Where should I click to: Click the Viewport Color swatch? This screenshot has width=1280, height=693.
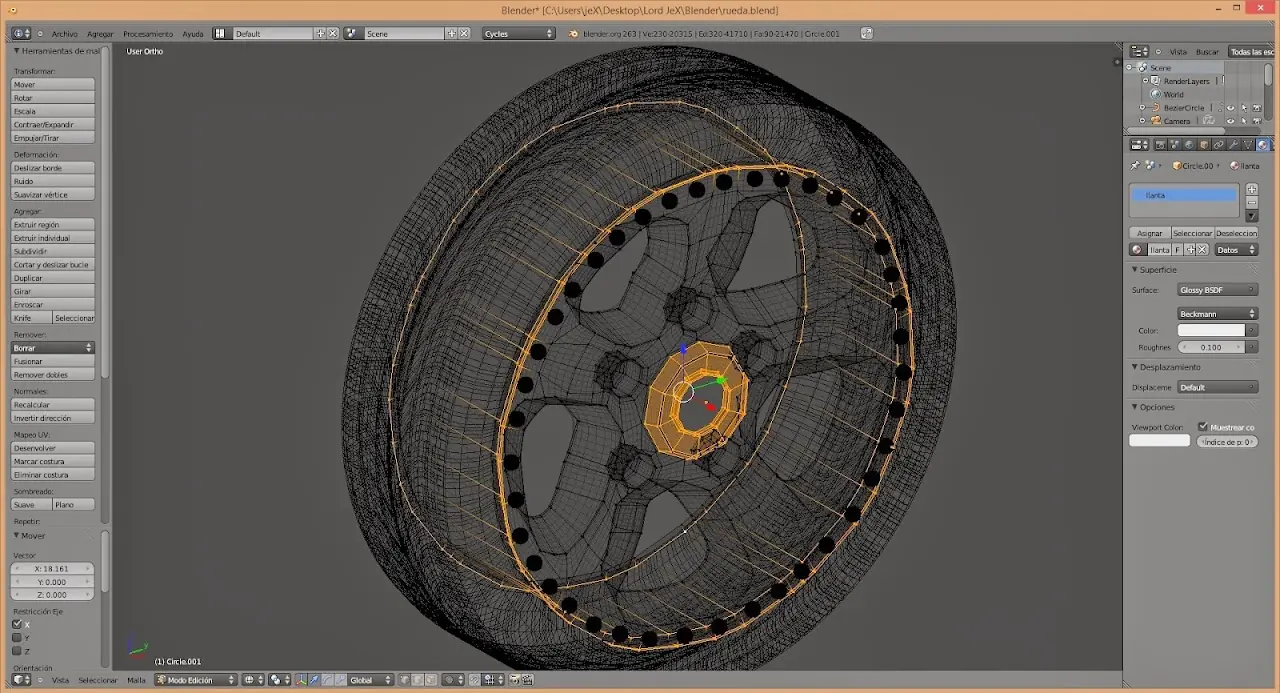[x=1159, y=441]
